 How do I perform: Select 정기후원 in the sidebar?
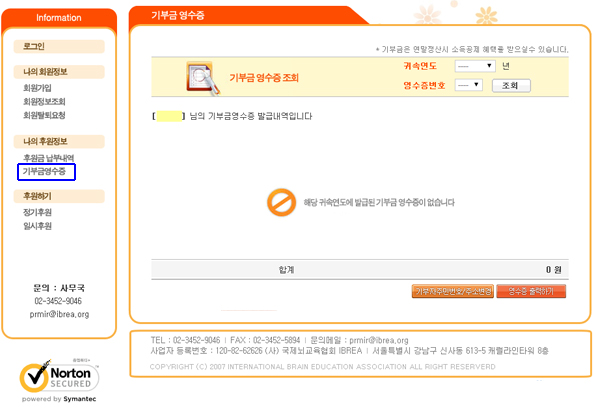[x=37, y=212]
